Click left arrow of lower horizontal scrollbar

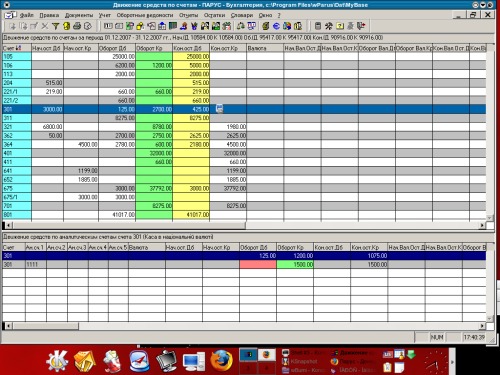coord(9,326)
